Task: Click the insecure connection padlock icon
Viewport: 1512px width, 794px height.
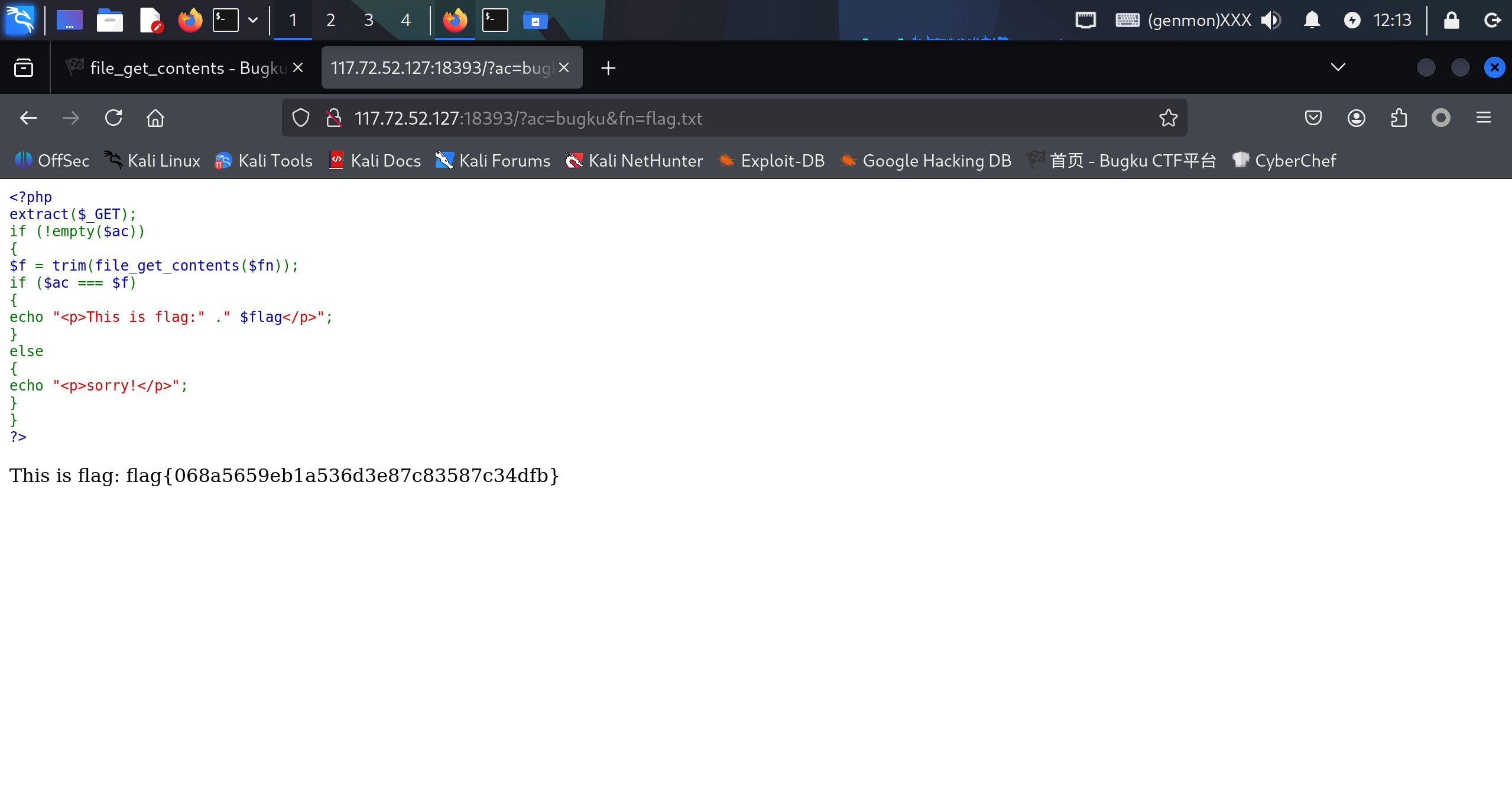Action: point(334,118)
